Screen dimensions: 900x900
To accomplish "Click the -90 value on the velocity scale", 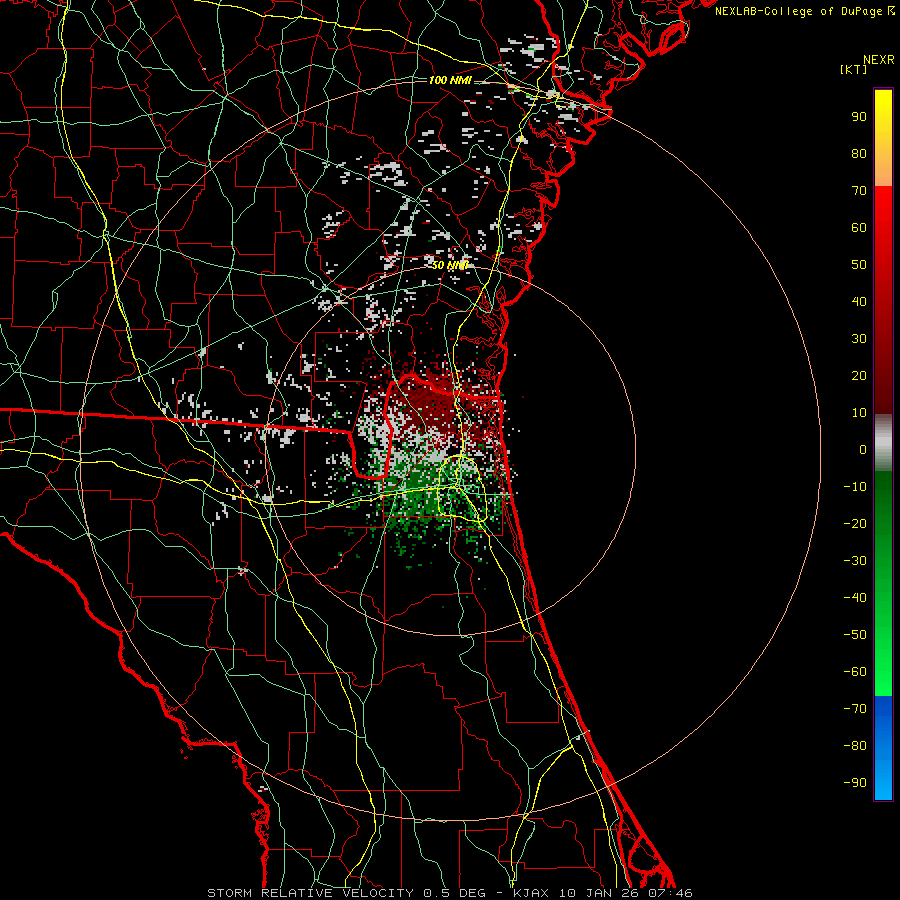I will tap(855, 783).
